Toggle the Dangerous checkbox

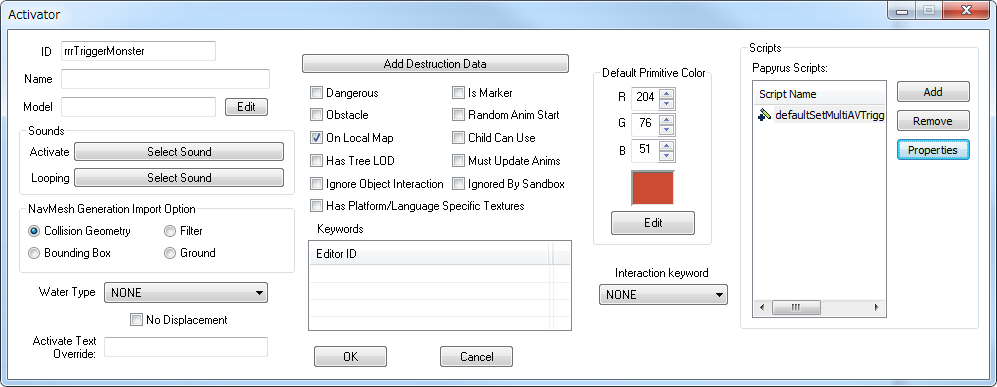pyautogui.click(x=316, y=93)
